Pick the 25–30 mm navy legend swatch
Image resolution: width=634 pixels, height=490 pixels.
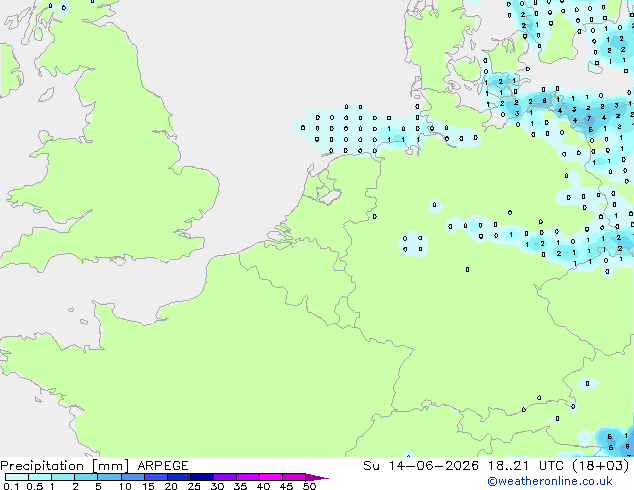click(202, 477)
